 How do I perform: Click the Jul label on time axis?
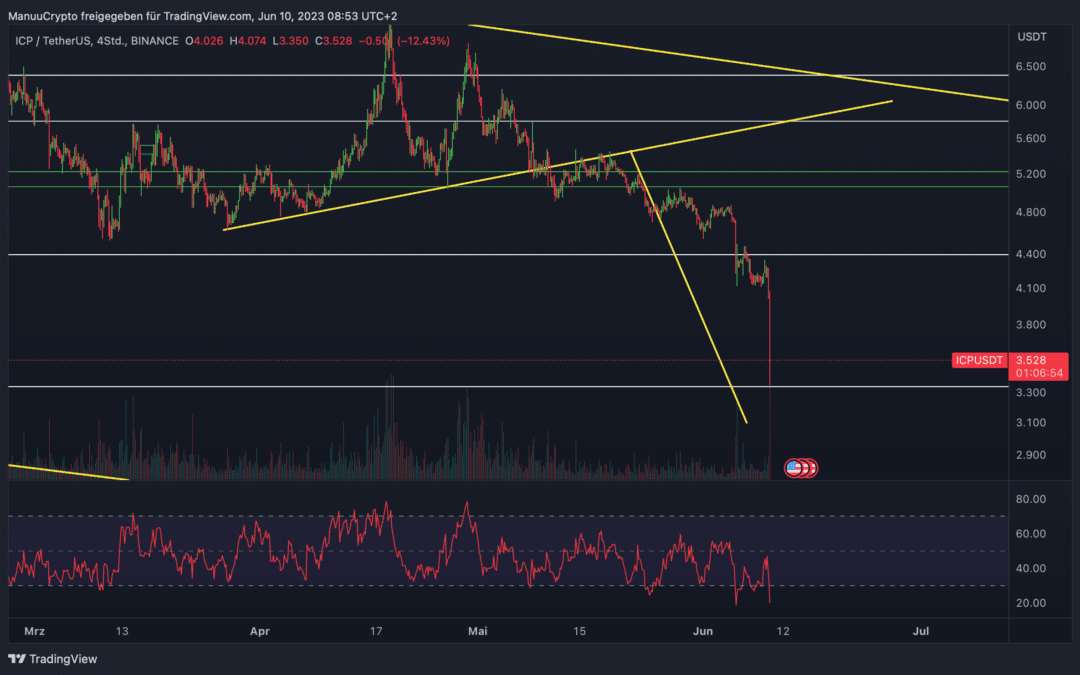[920, 631]
